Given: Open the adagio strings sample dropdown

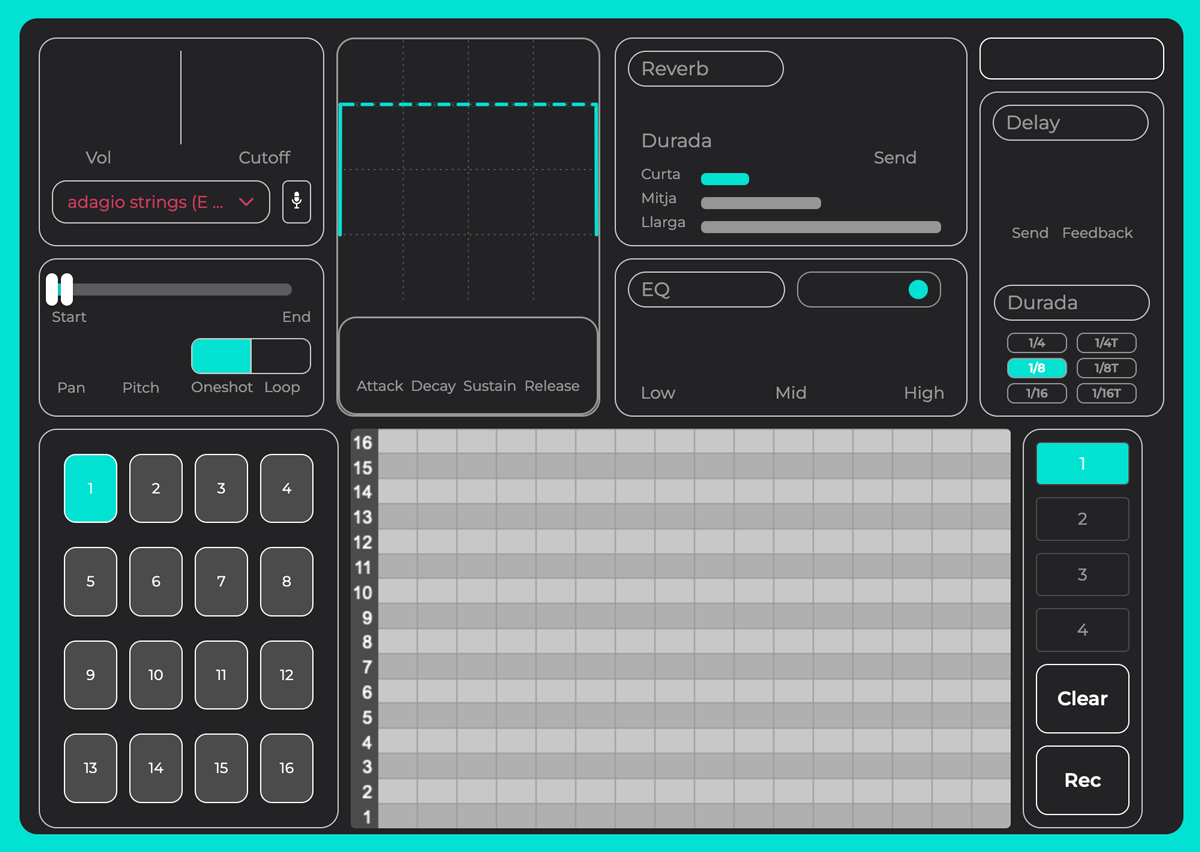Looking at the screenshot, I should coord(150,202).
